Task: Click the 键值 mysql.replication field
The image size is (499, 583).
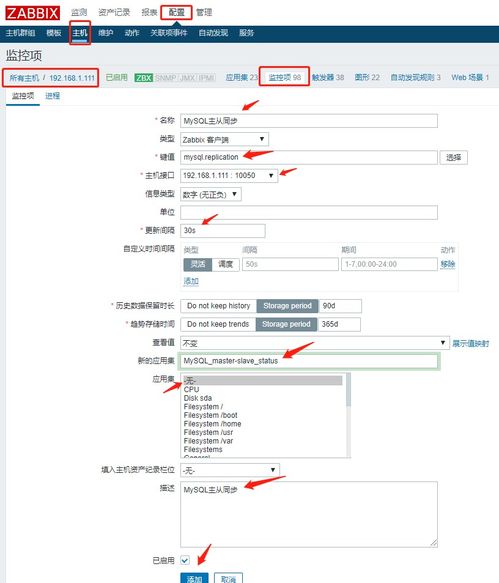Action: pos(309,157)
